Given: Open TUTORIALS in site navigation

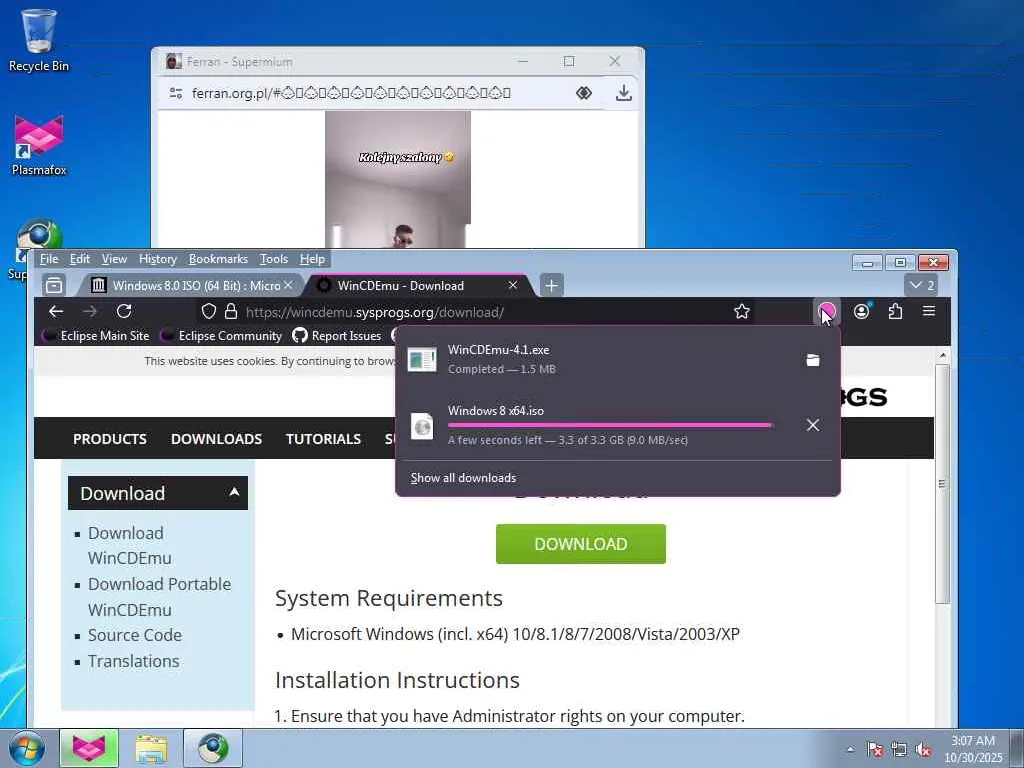Looking at the screenshot, I should pyautogui.click(x=323, y=439).
